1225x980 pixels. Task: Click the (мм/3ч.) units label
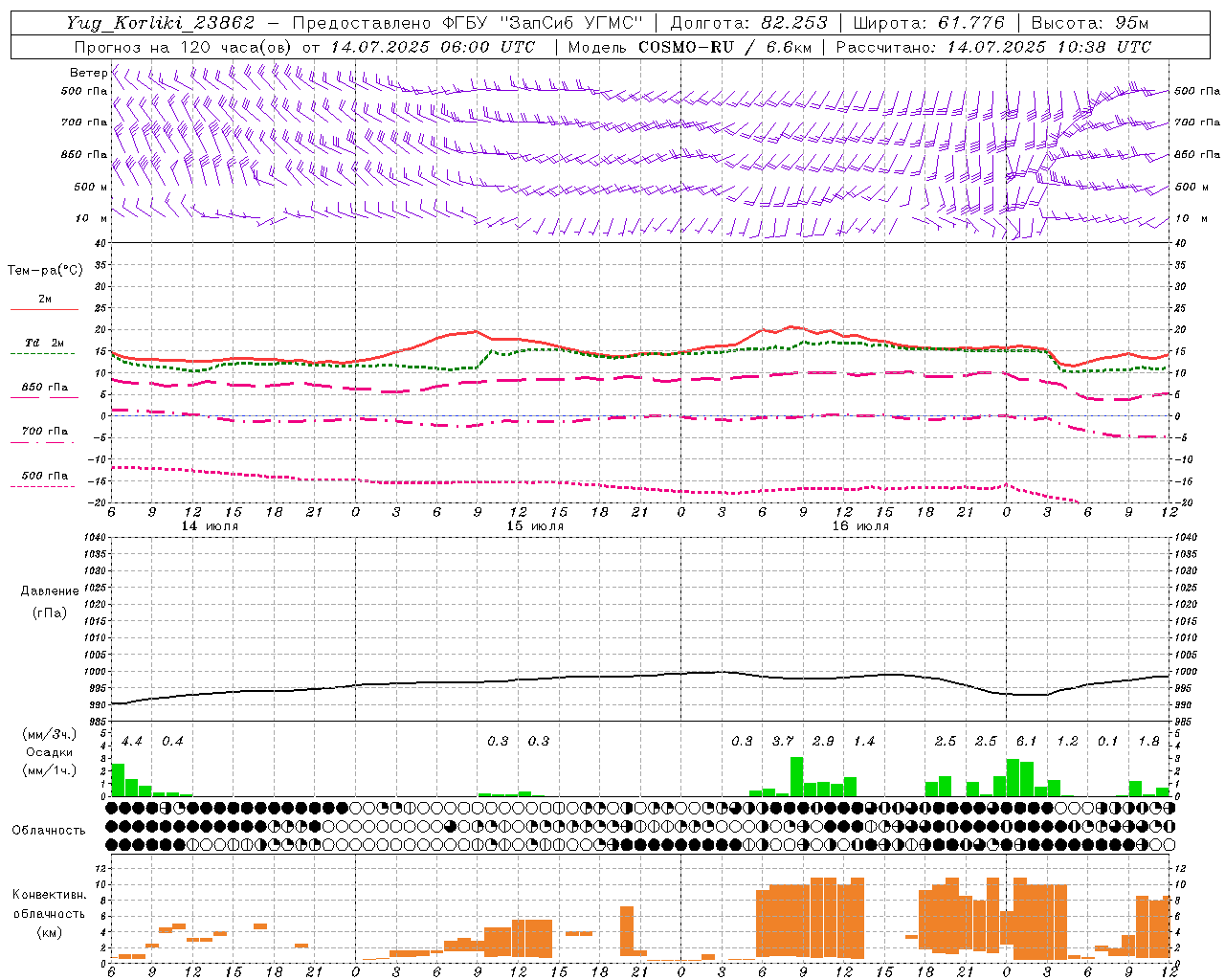[50, 735]
